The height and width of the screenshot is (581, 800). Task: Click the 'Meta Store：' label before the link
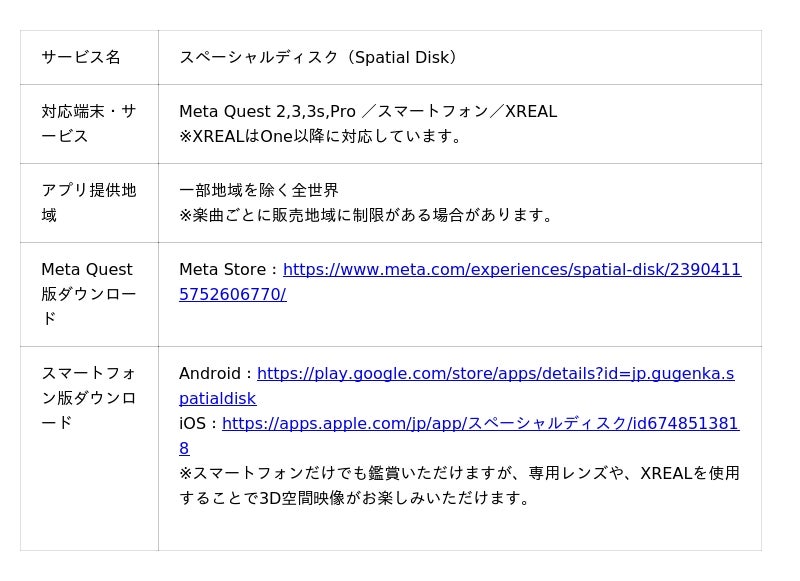coord(229,270)
